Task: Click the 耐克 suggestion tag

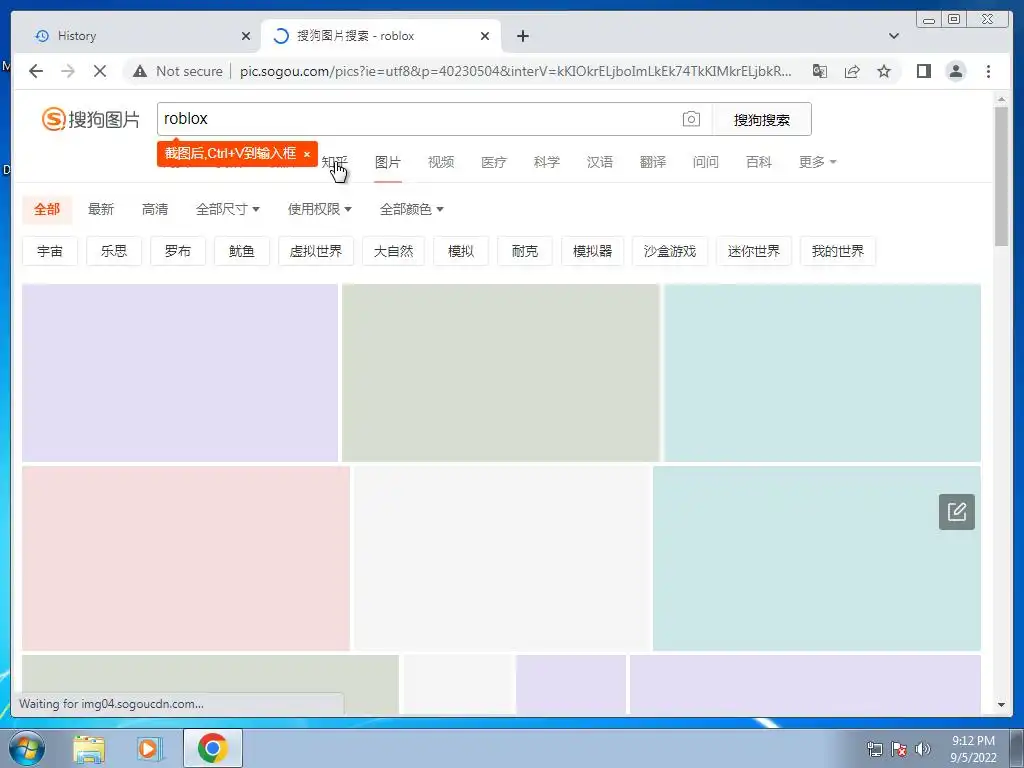Action: pyautogui.click(x=525, y=251)
